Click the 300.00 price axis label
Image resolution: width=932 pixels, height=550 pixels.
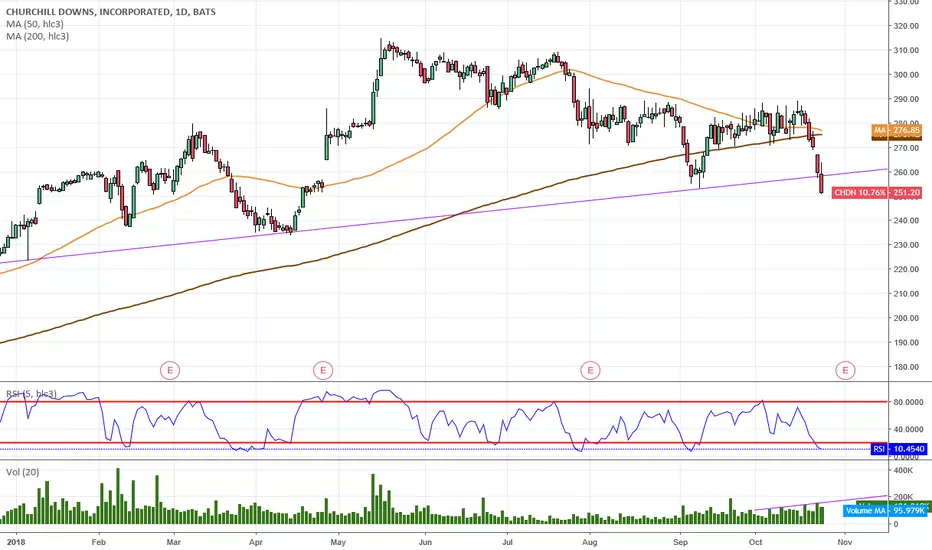pos(907,75)
